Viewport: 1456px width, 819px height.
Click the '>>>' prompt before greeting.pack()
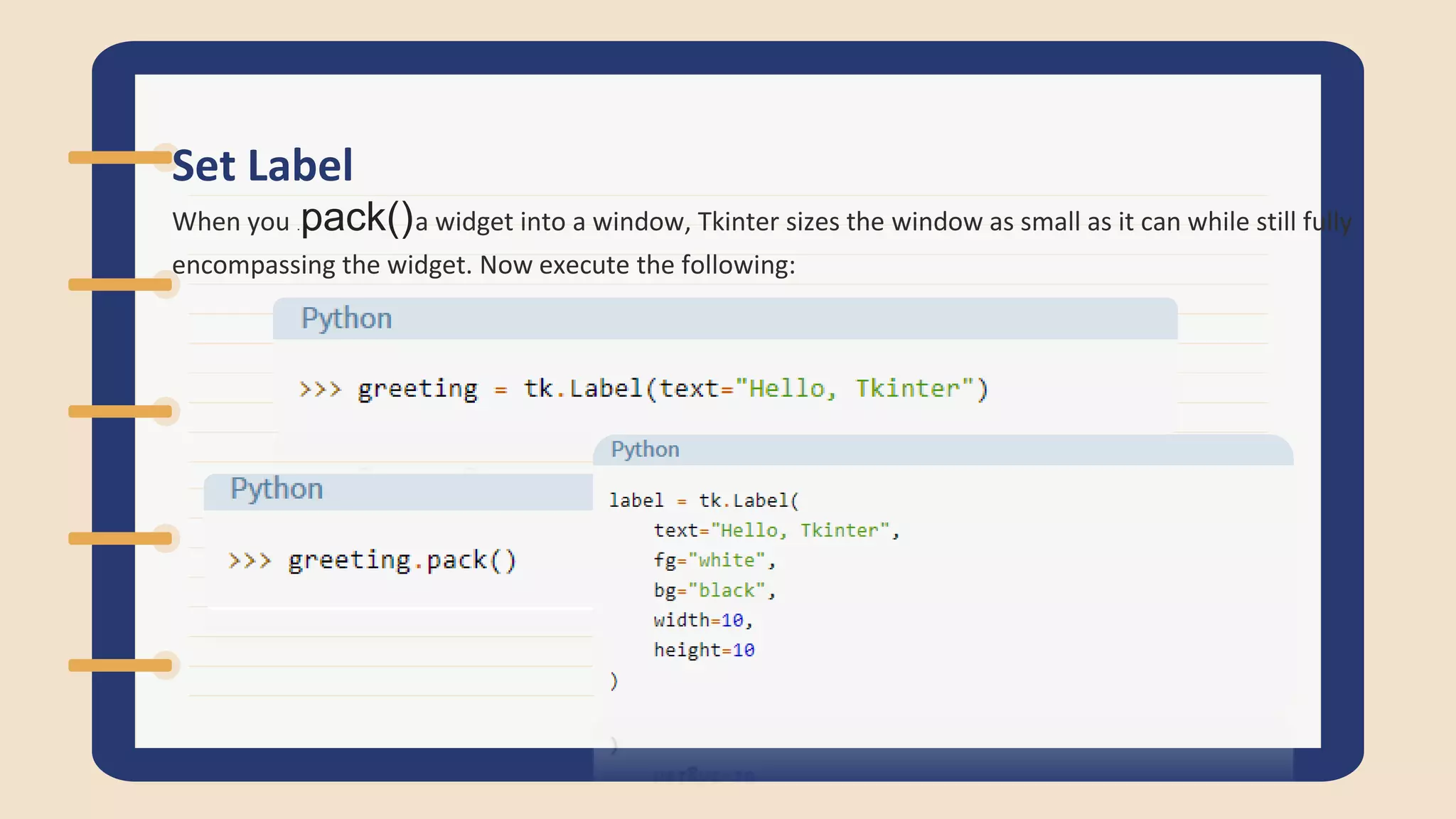tap(250, 561)
